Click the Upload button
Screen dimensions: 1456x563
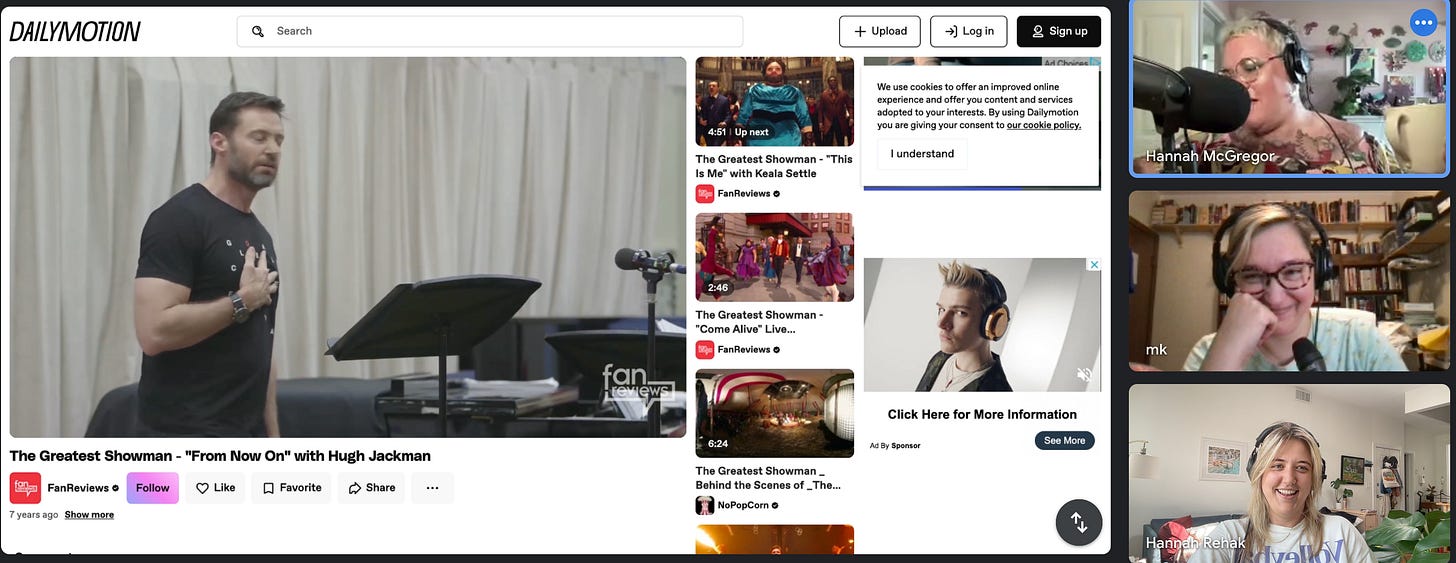click(x=880, y=31)
